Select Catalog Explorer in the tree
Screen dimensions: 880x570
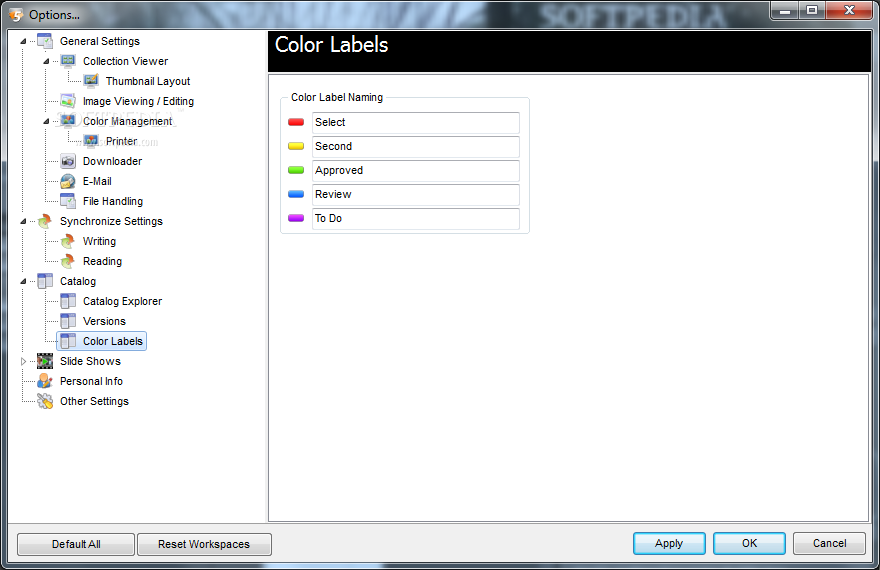pyautogui.click(x=122, y=301)
